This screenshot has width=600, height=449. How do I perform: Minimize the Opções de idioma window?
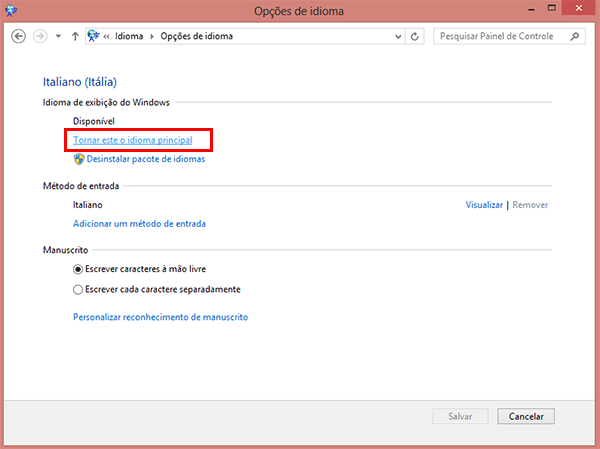coord(531,9)
